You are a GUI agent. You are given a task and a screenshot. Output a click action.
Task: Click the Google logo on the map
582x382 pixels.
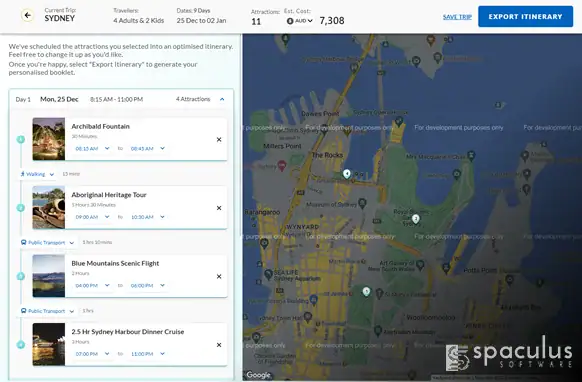[x=258, y=375]
